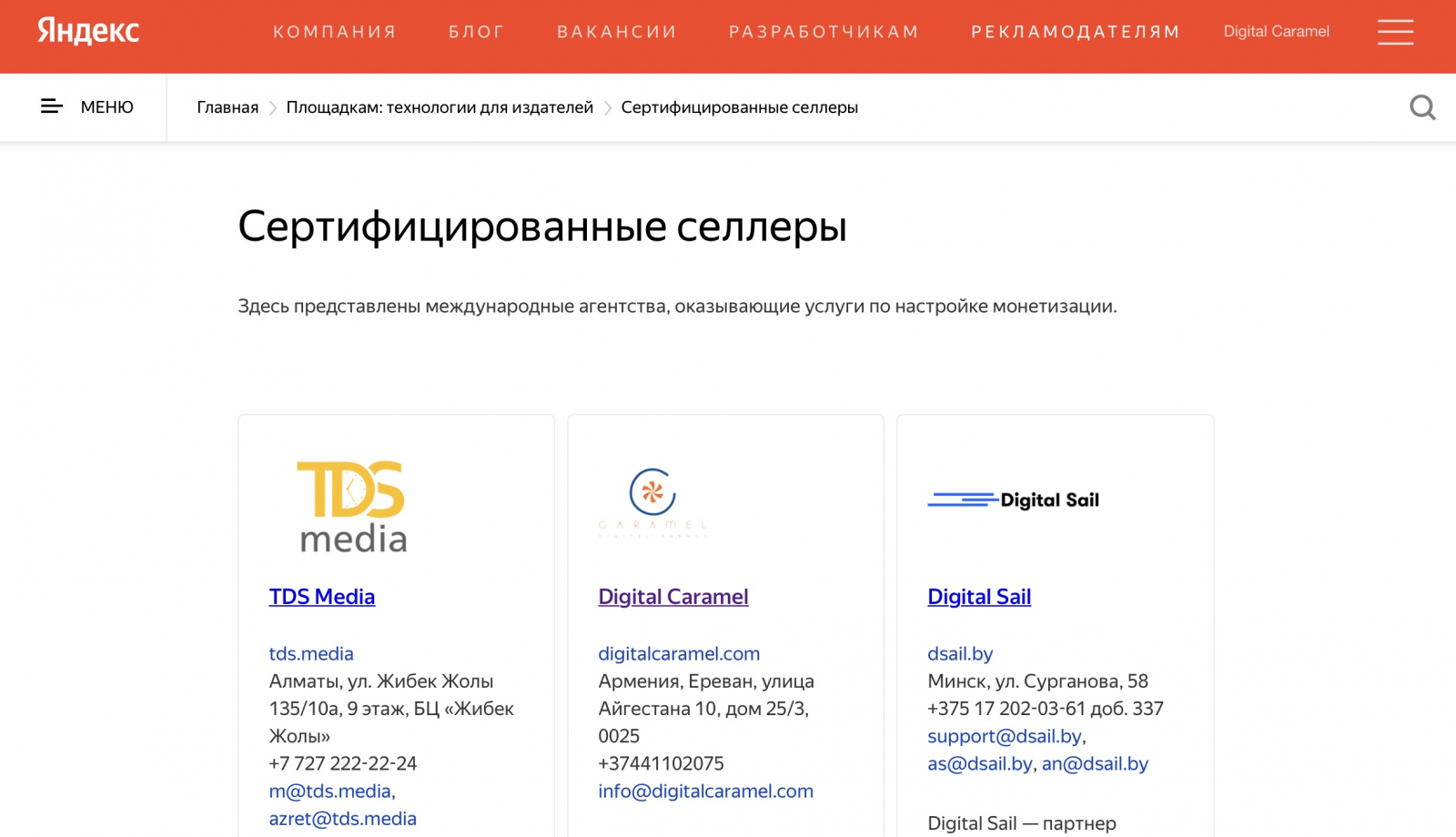Click the Digital Sail logo image
1456x837 pixels.
pyautogui.click(x=1014, y=499)
